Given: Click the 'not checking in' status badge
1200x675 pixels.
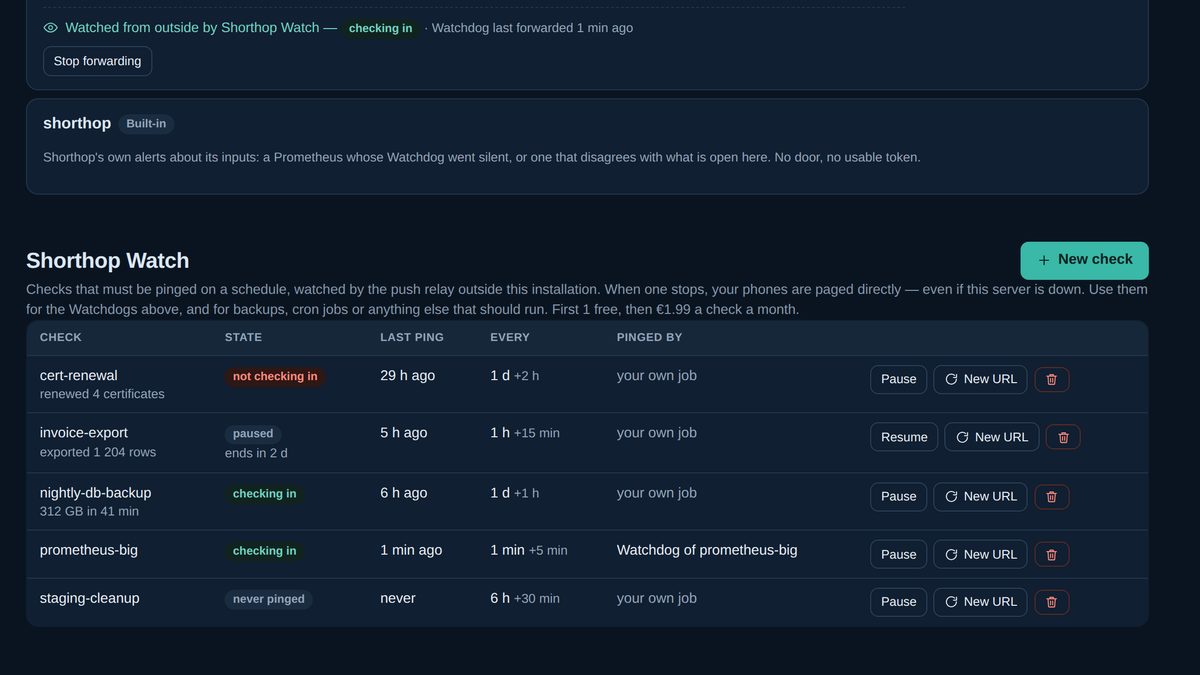Looking at the screenshot, I should tap(275, 377).
